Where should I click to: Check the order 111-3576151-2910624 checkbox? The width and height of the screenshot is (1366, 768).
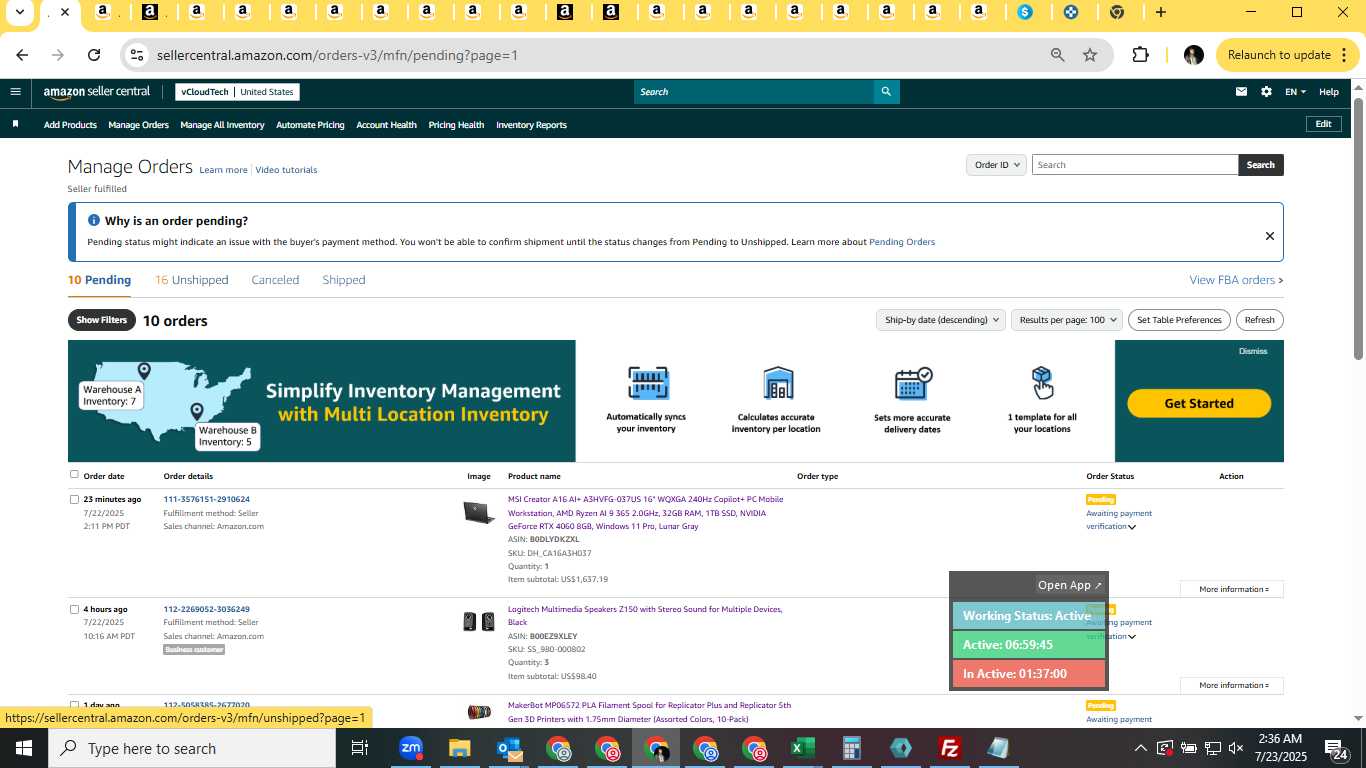coord(74,499)
